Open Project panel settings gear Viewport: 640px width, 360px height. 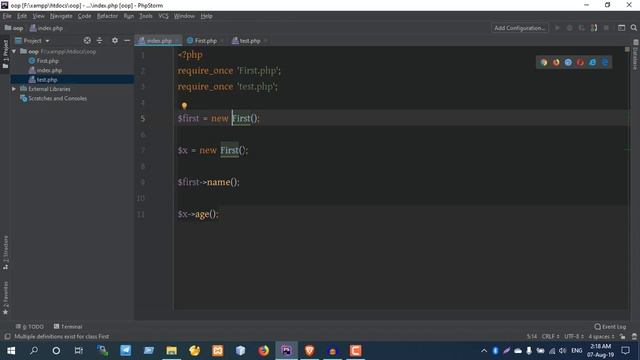pos(115,40)
